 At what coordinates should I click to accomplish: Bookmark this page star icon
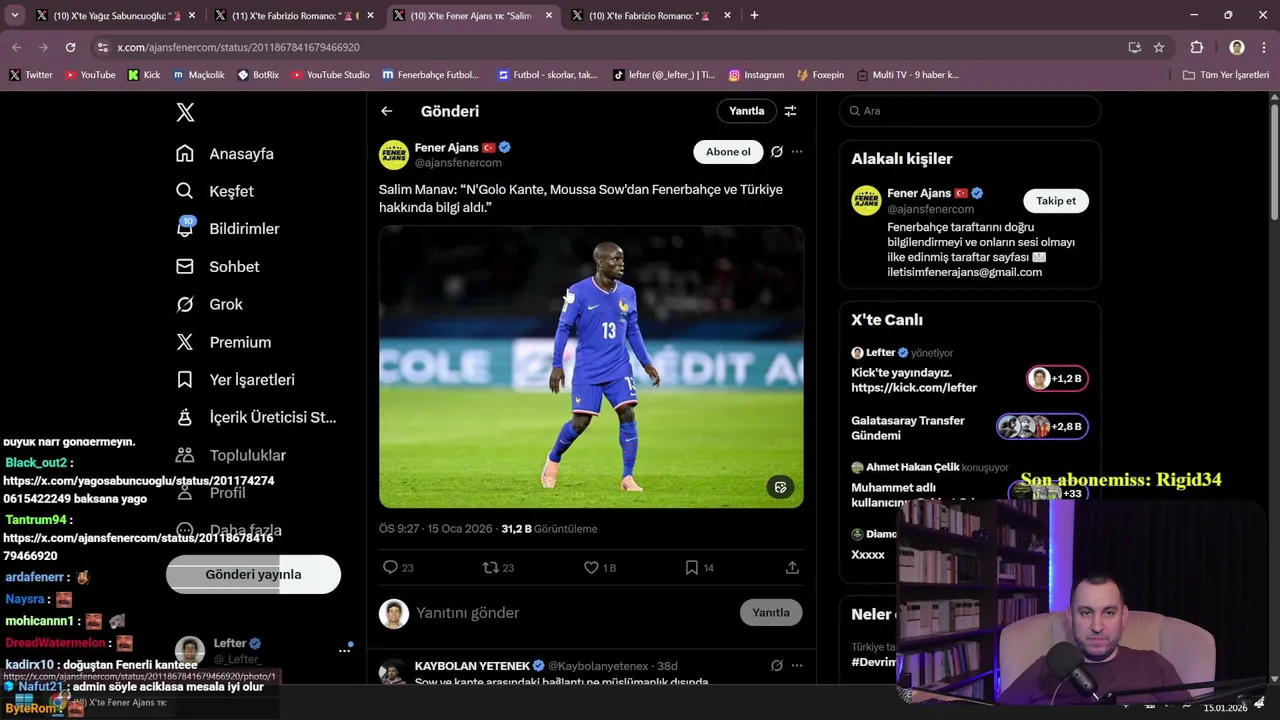coord(1159,47)
